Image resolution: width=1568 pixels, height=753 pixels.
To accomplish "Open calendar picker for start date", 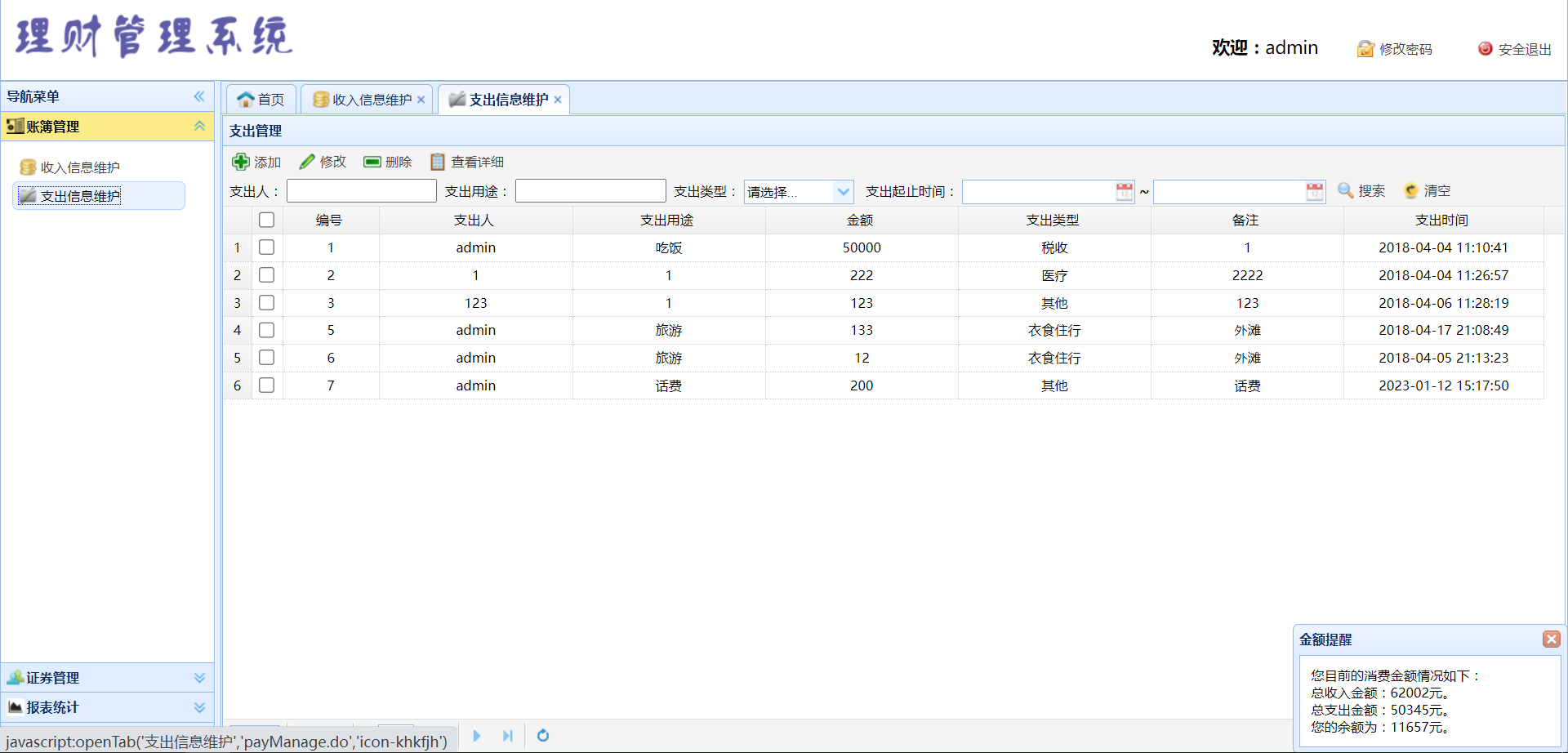I will point(1125,192).
